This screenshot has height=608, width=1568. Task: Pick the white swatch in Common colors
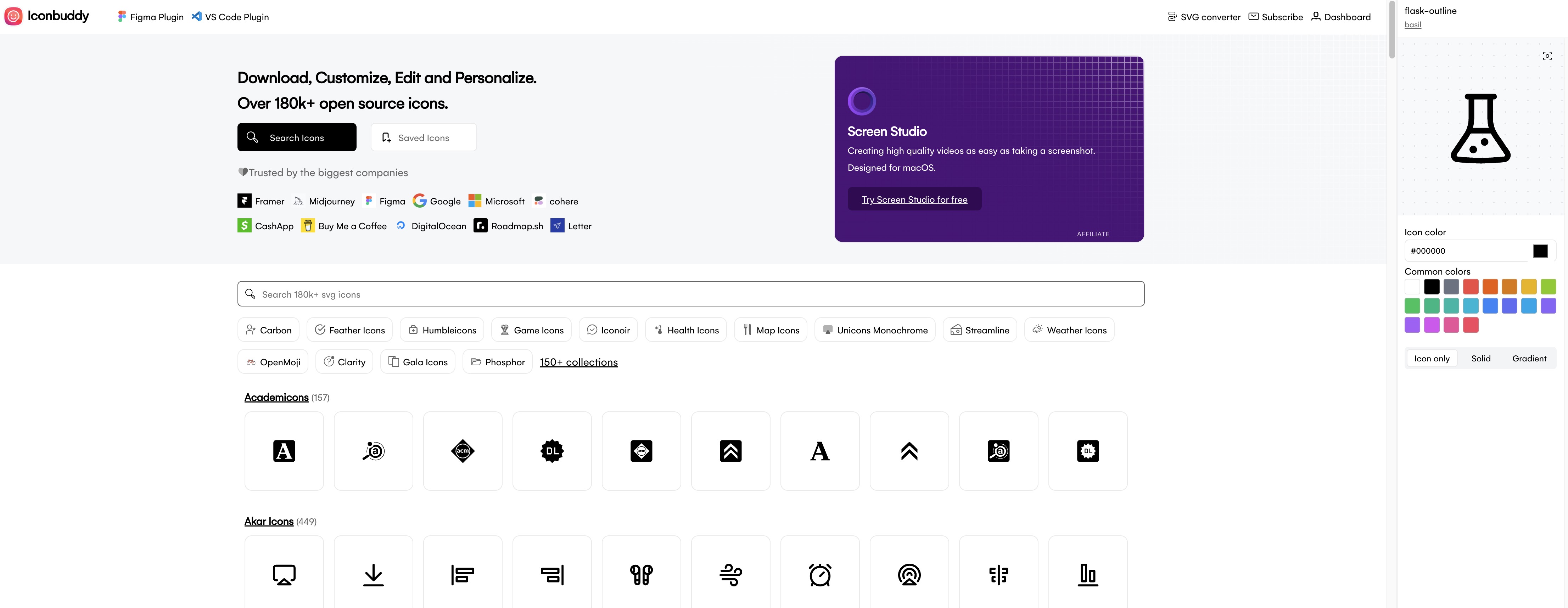pyautogui.click(x=1412, y=286)
